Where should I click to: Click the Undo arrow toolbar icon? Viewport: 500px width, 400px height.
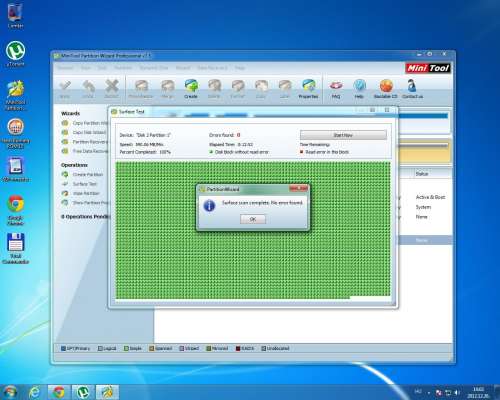click(x=88, y=88)
